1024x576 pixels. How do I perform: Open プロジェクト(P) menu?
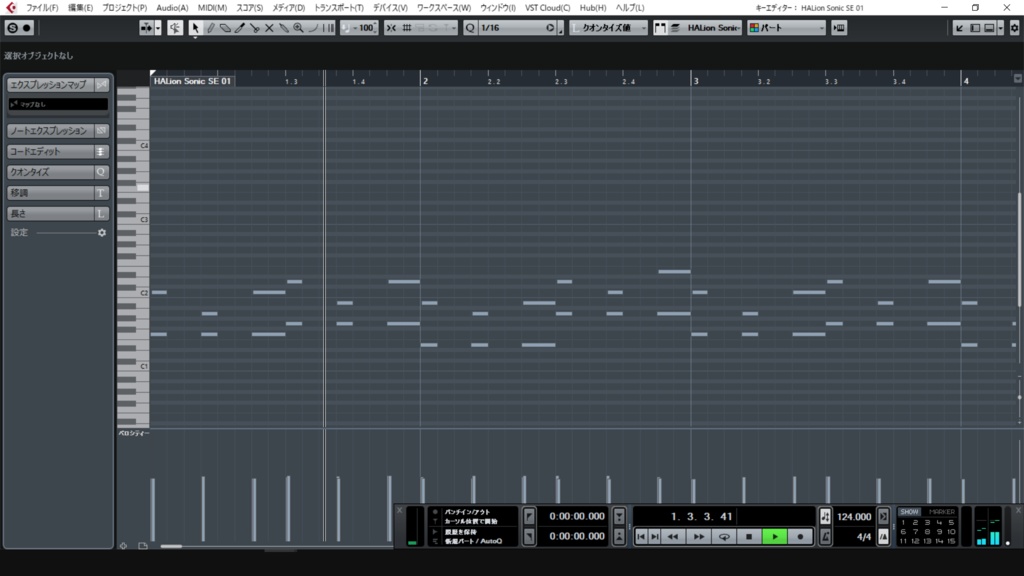[x=124, y=8]
